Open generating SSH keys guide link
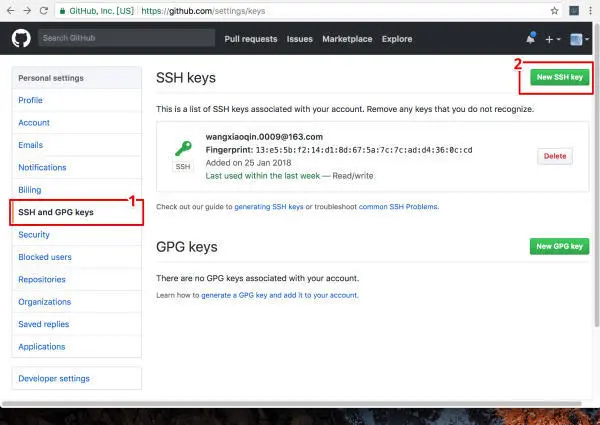The width and height of the screenshot is (600, 425). tap(269, 207)
